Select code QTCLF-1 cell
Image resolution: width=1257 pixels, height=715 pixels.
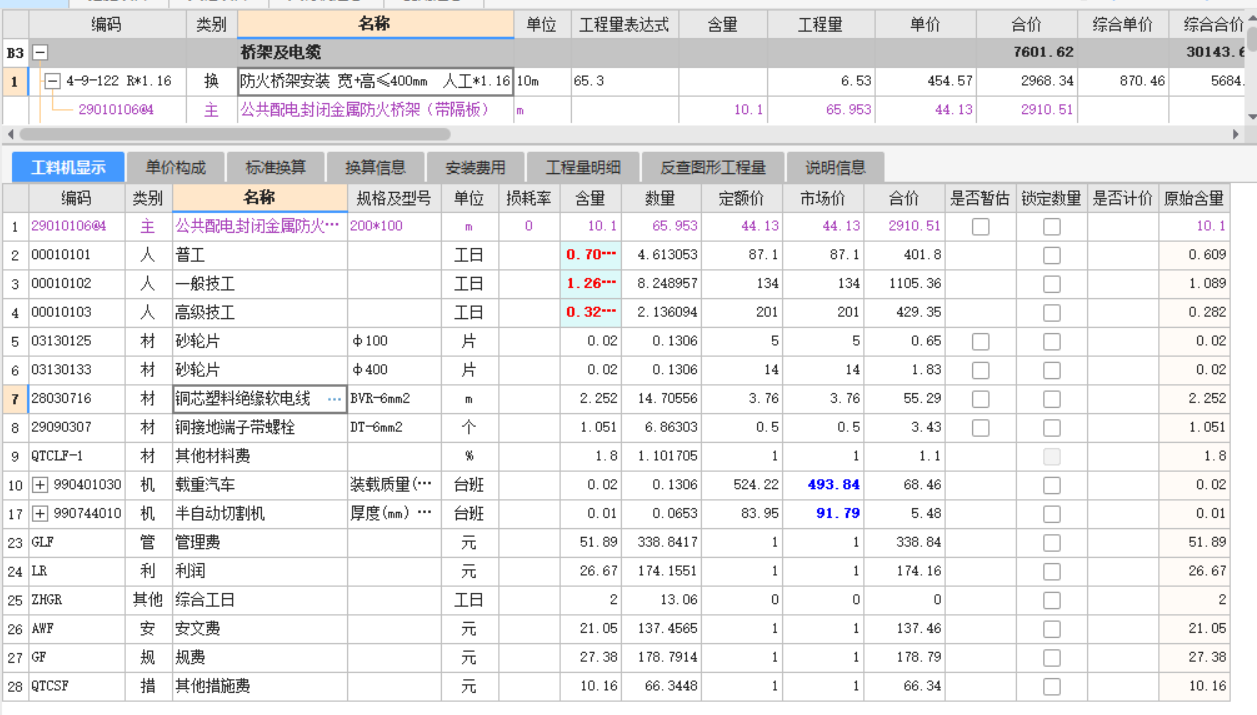tap(75, 457)
